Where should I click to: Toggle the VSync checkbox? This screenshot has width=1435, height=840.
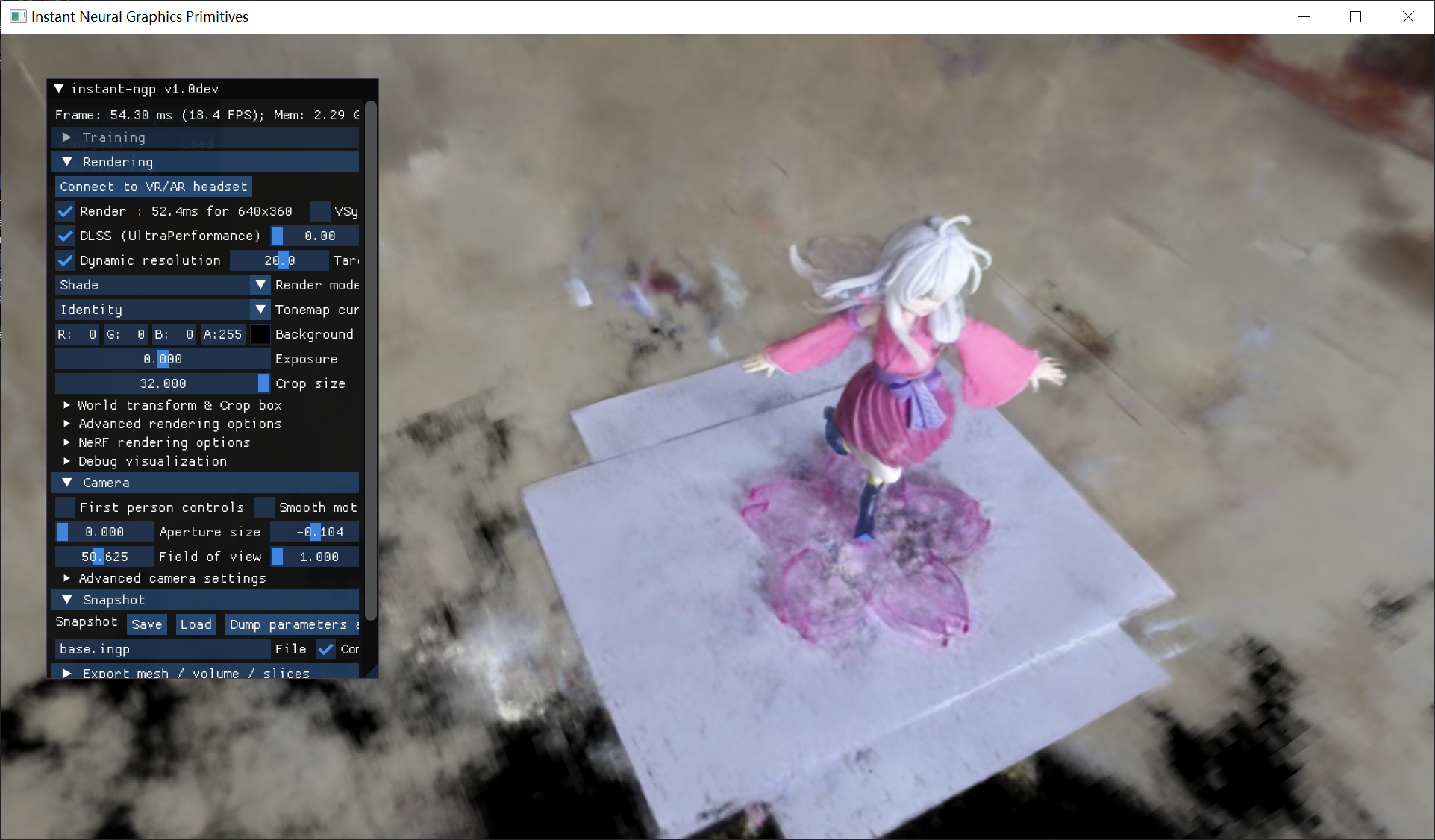pos(319,211)
